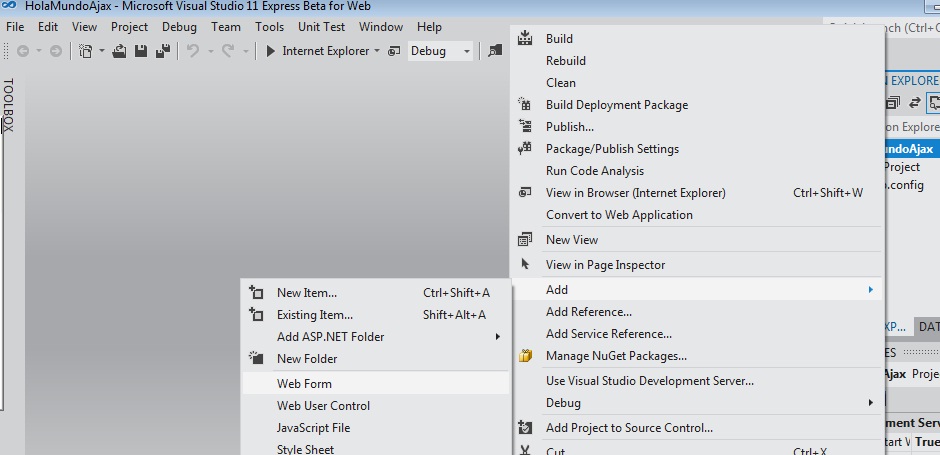Image resolution: width=940 pixels, height=455 pixels.
Task: Click Internet Explorer start button label
Action: click(326, 52)
